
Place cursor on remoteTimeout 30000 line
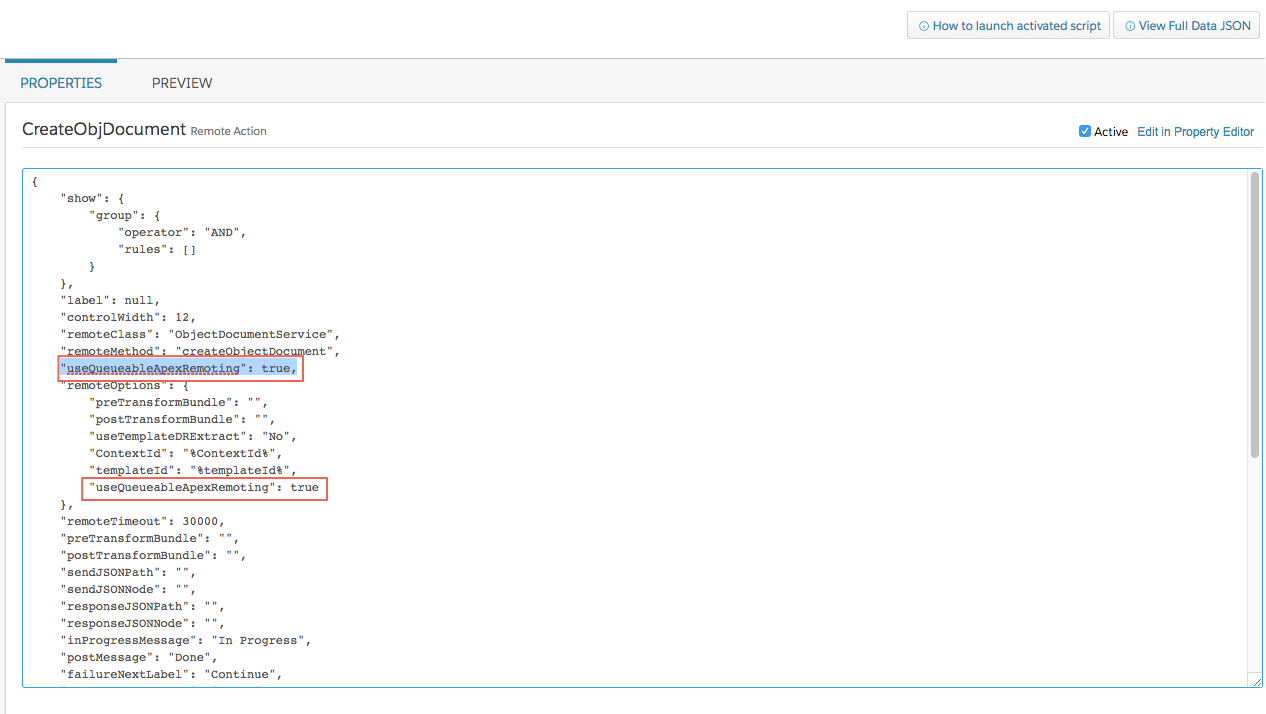coord(142,521)
